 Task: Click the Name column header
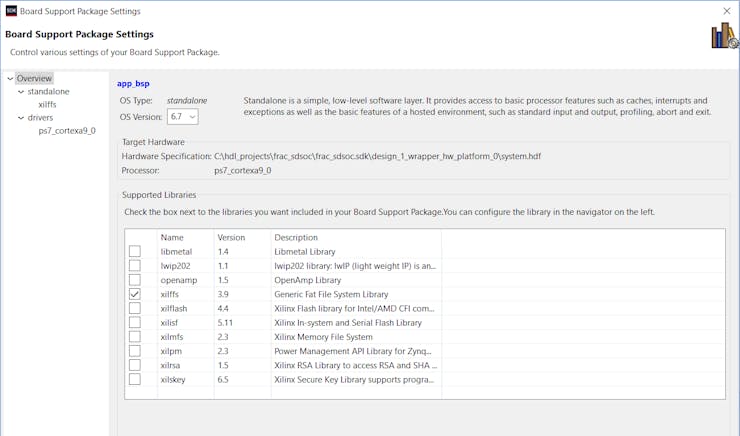click(172, 237)
